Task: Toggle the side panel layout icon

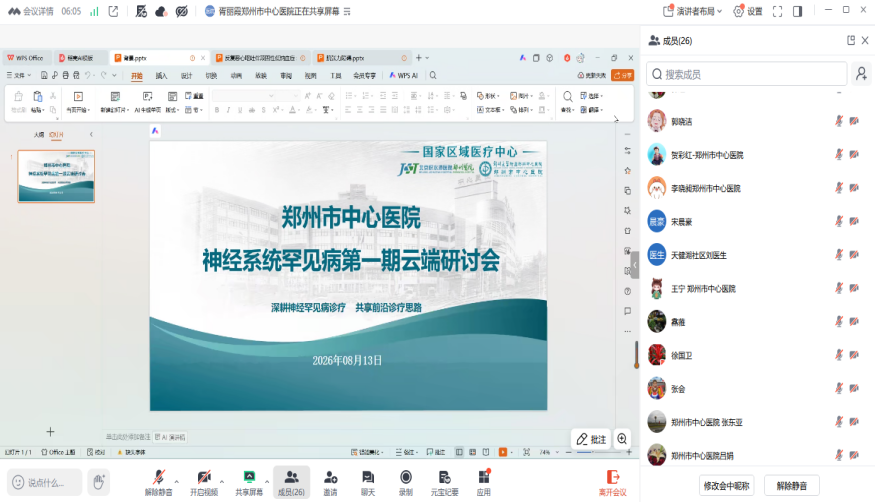Action: pyautogui.click(x=797, y=11)
